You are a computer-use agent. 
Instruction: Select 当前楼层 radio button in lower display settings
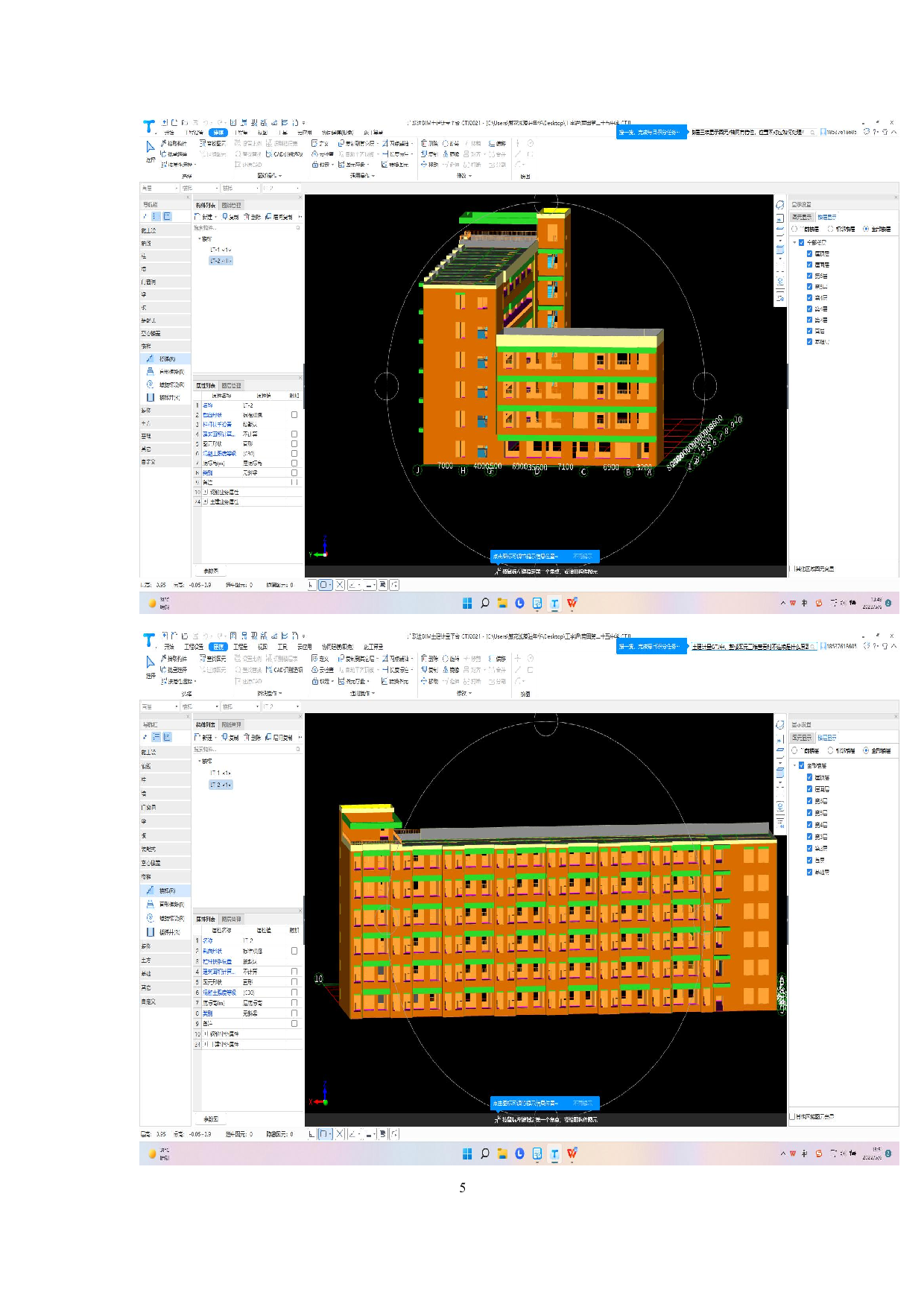click(x=794, y=750)
